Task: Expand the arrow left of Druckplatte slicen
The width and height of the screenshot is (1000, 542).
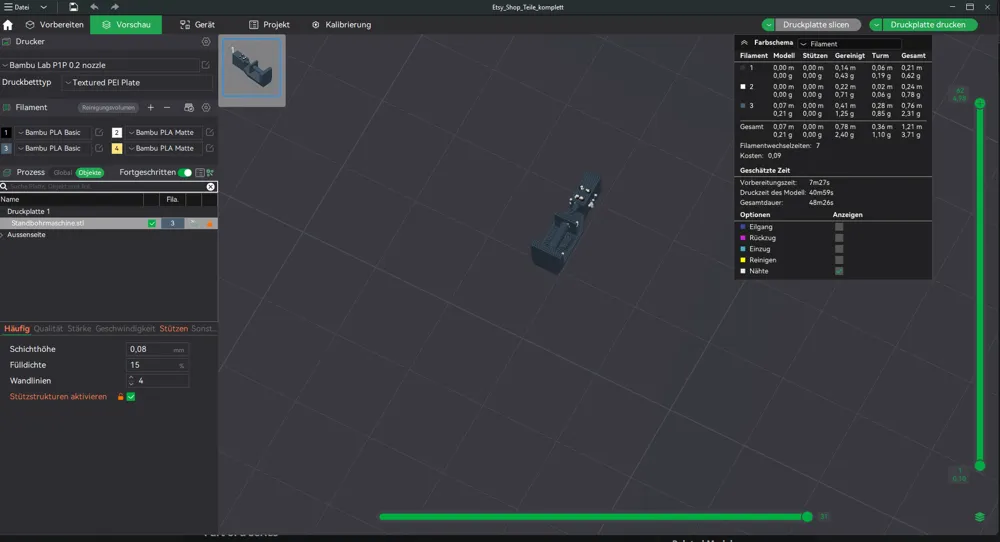Action: [x=768, y=25]
